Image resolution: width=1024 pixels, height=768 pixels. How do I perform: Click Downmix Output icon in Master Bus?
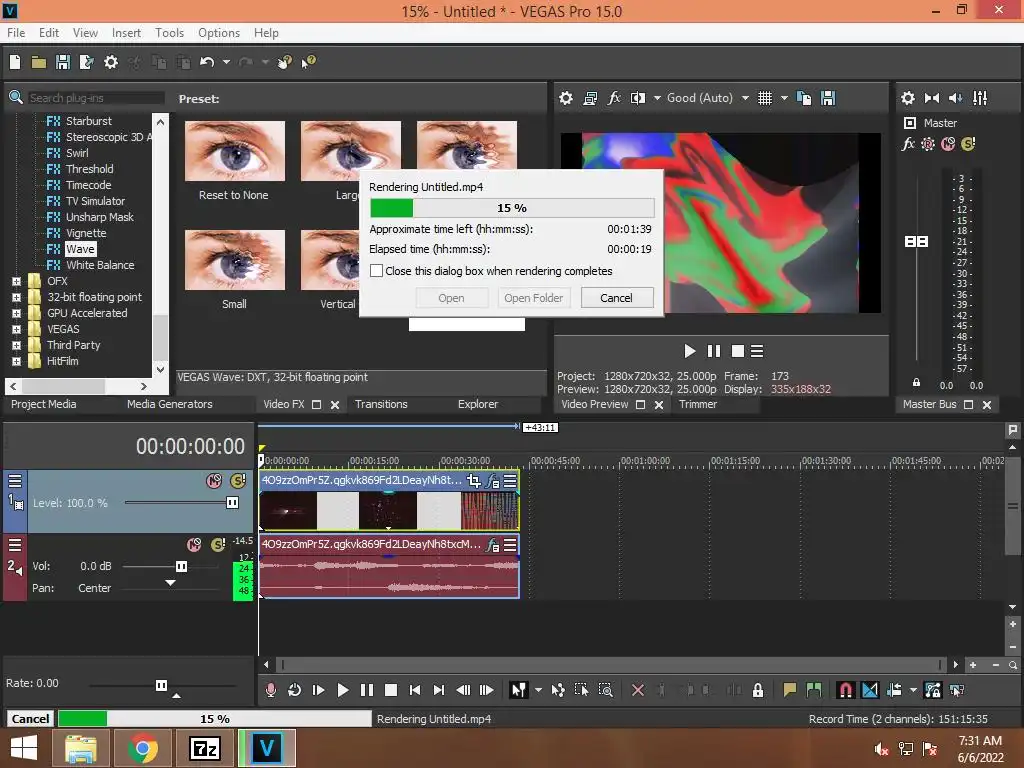[x=932, y=98]
